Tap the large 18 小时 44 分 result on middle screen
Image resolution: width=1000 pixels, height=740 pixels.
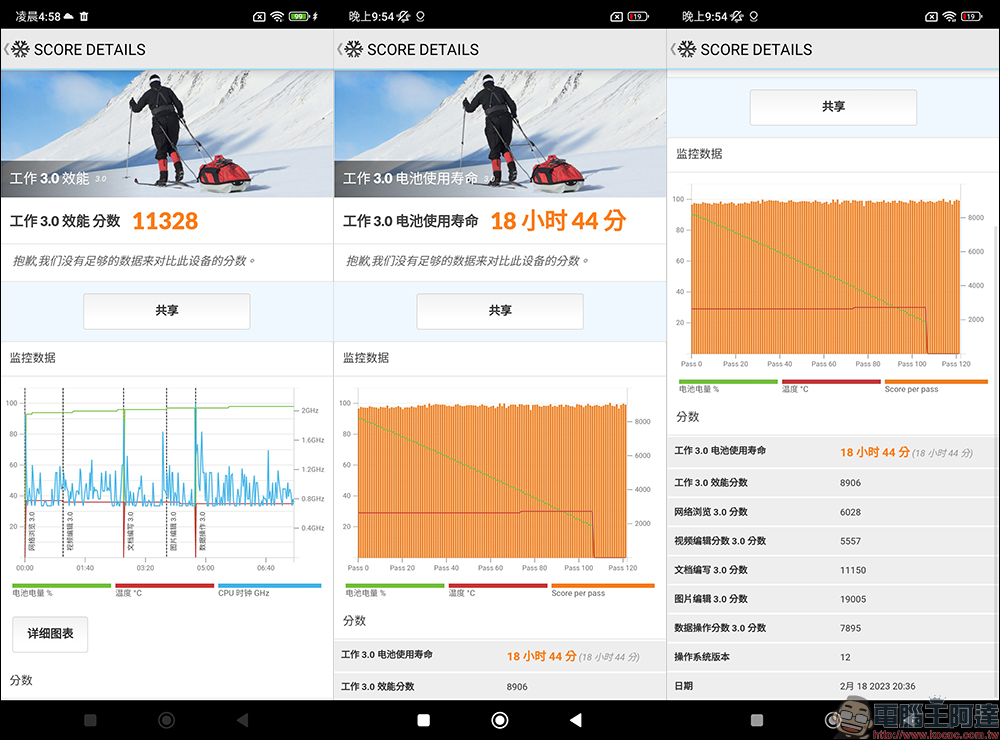point(558,221)
